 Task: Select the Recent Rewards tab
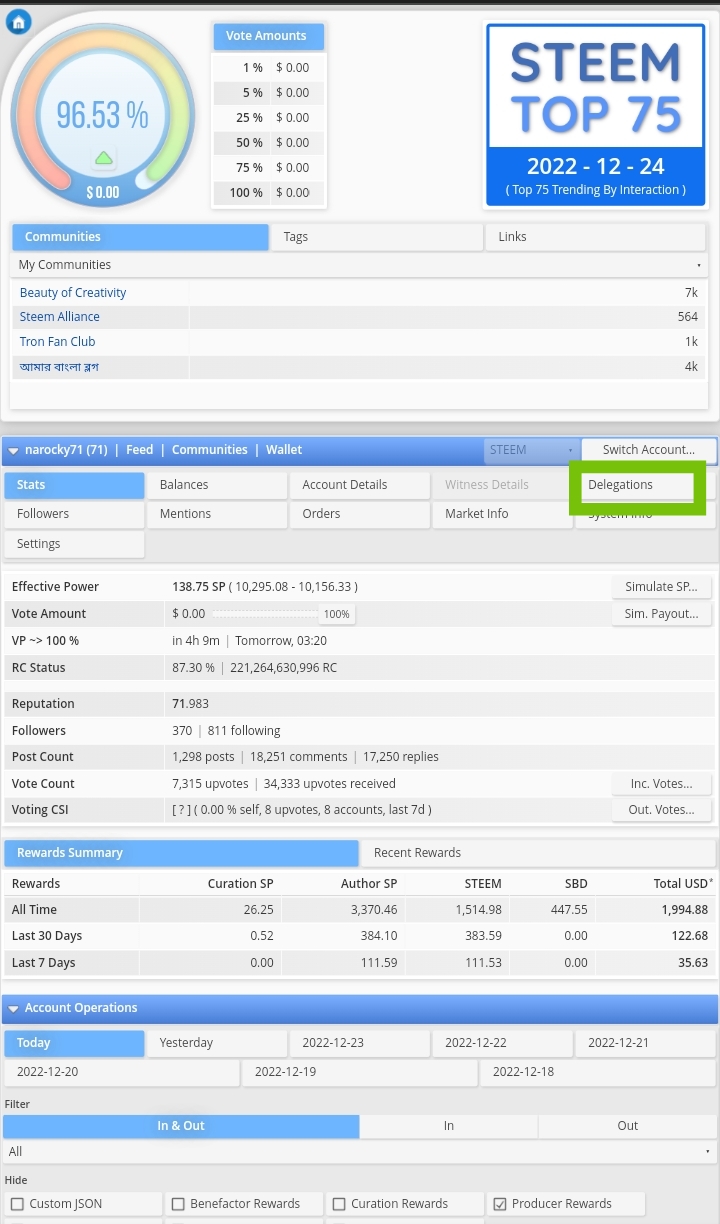pos(537,853)
